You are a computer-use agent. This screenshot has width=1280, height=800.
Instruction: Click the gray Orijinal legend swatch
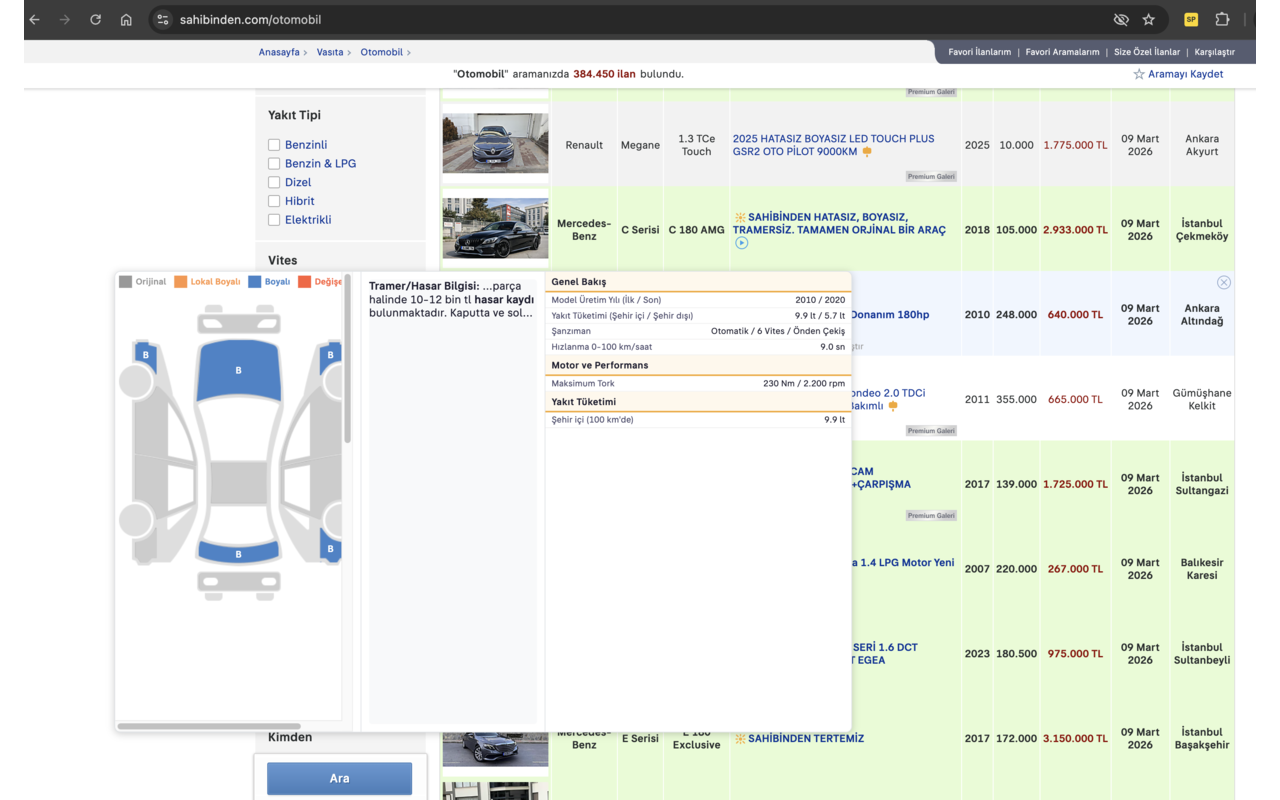[x=125, y=282]
